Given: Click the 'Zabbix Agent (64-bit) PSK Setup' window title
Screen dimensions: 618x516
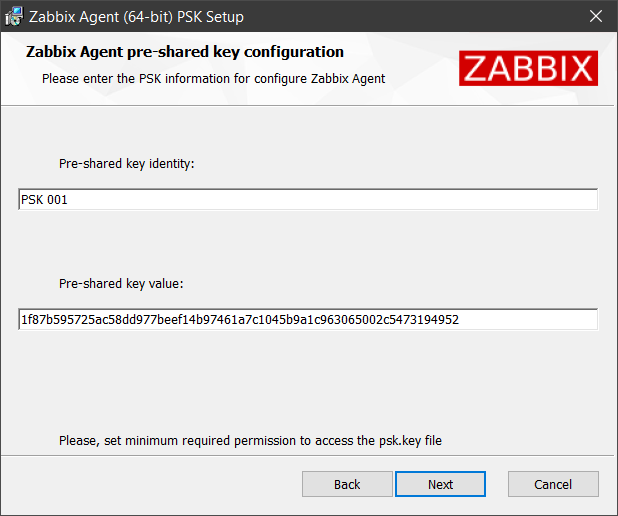Looking at the screenshot, I should click(136, 17).
